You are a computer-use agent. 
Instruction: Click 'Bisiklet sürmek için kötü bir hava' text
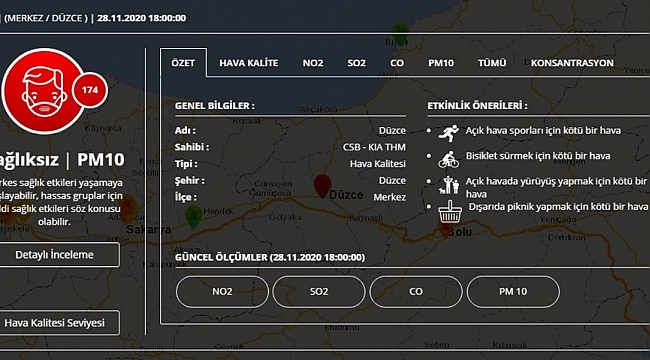click(x=538, y=156)
